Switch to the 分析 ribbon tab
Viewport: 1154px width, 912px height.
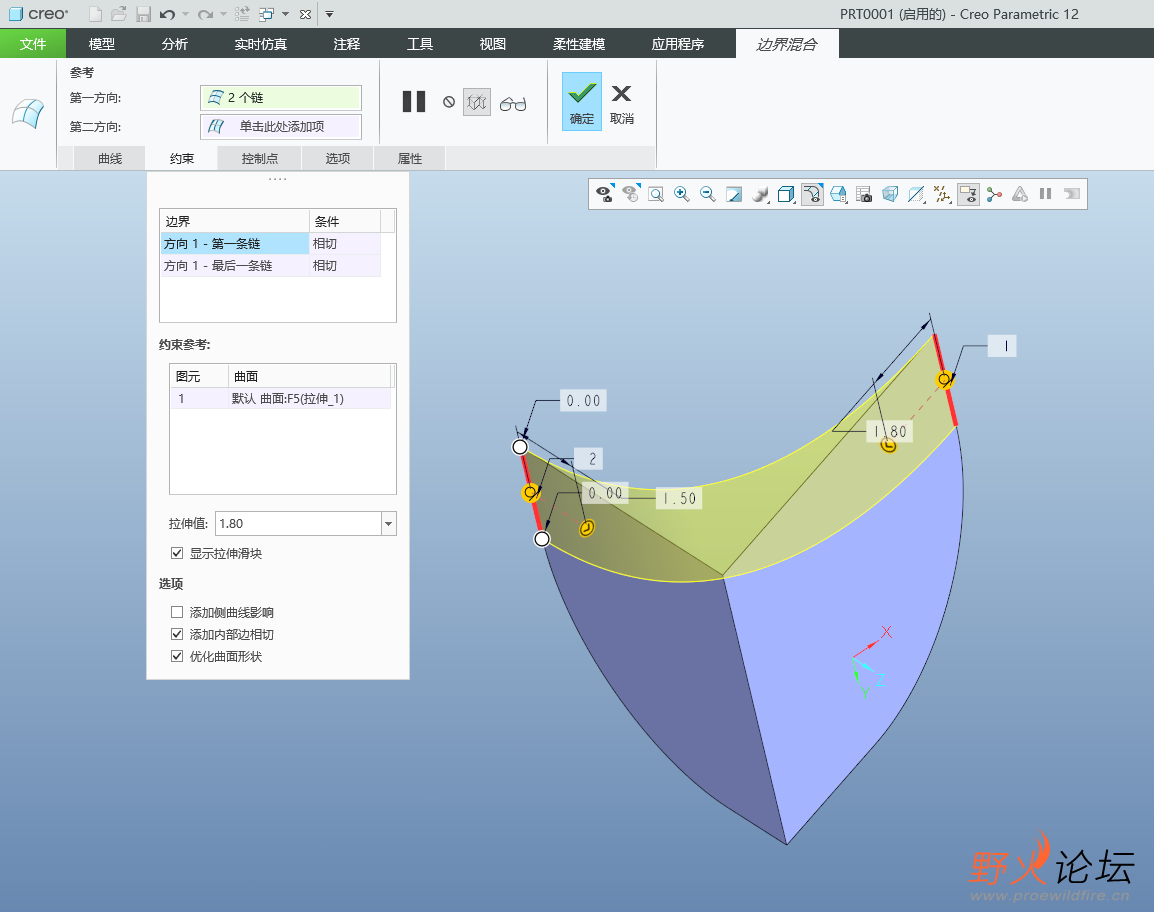pyautogui.click(x=174, y=43)
